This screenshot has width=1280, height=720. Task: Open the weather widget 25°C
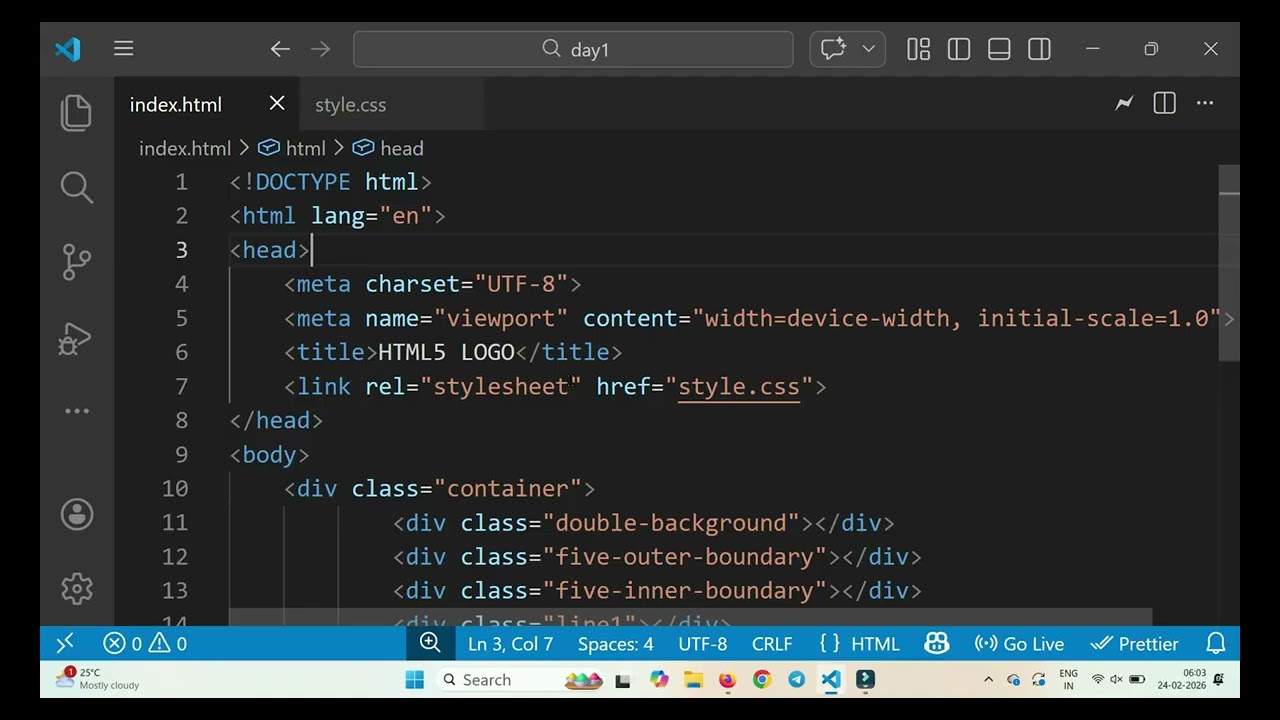[97, 679]
